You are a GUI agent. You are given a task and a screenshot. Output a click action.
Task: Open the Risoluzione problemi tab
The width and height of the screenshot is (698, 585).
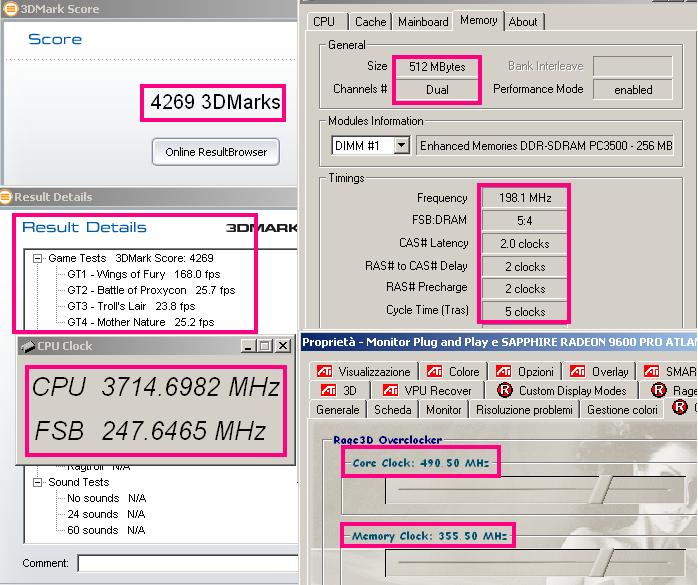524,410
